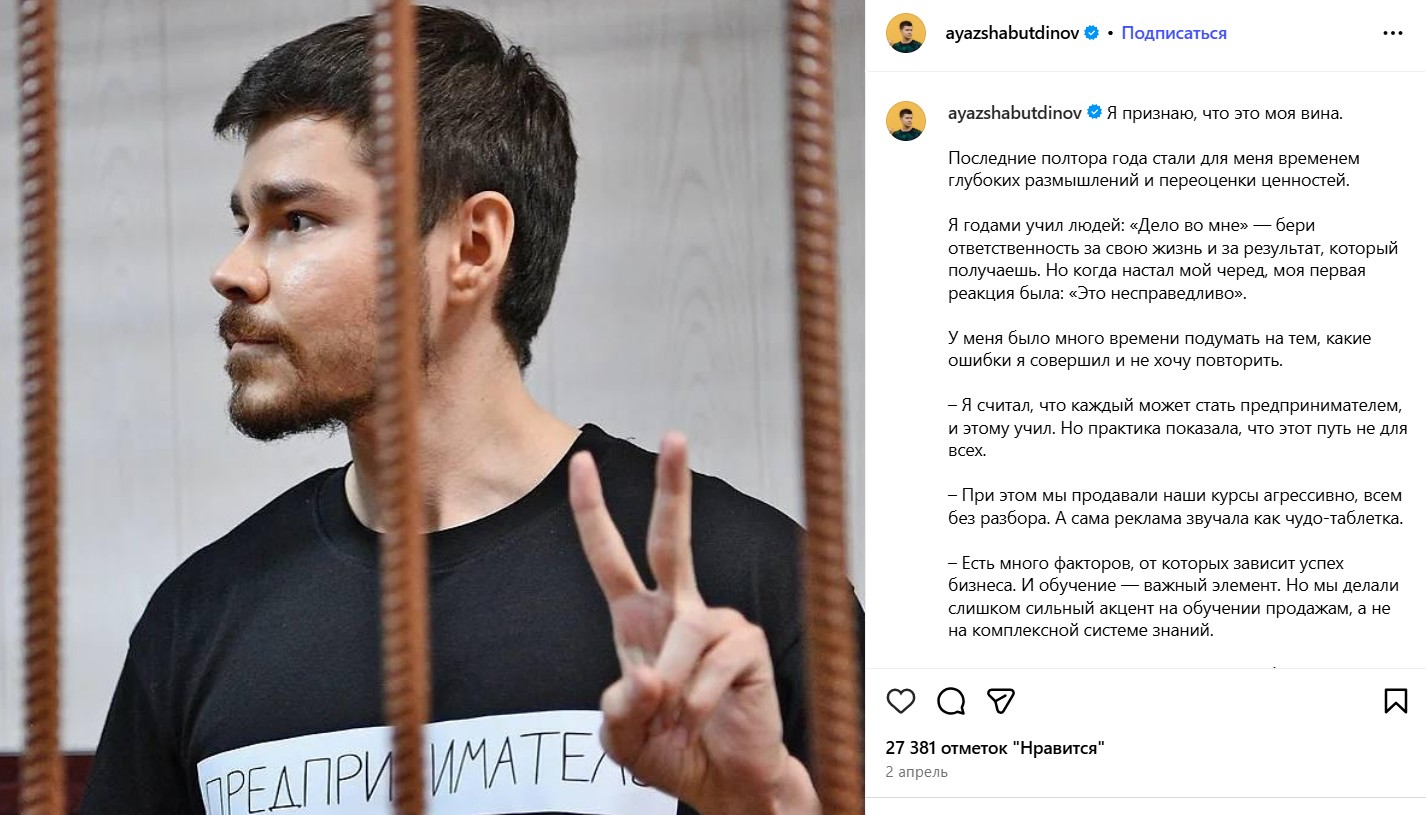The width and height of the screenshot is (1426, 815).
Task: Save post with the bookmark icon
Action: (x=1396, y=700)
